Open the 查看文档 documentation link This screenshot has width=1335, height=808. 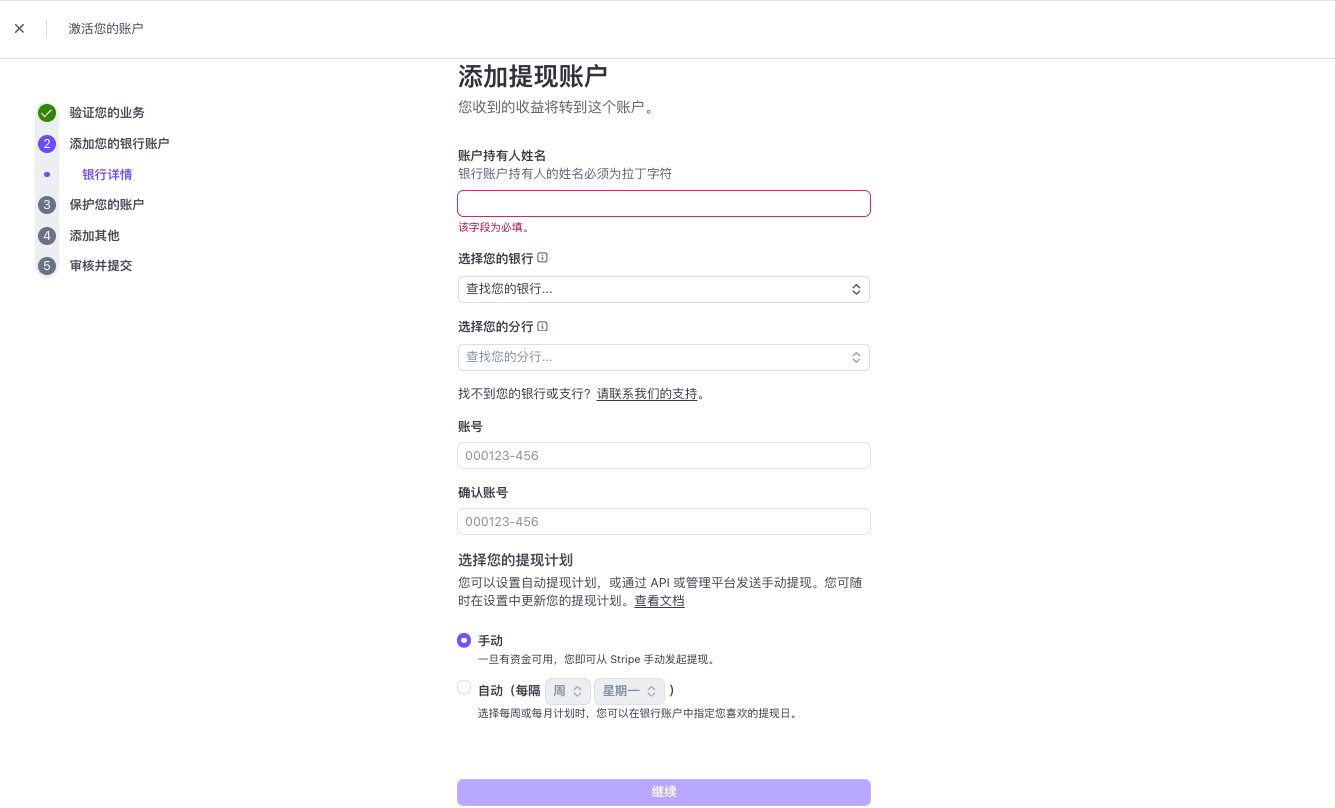(x=659, y=601)
